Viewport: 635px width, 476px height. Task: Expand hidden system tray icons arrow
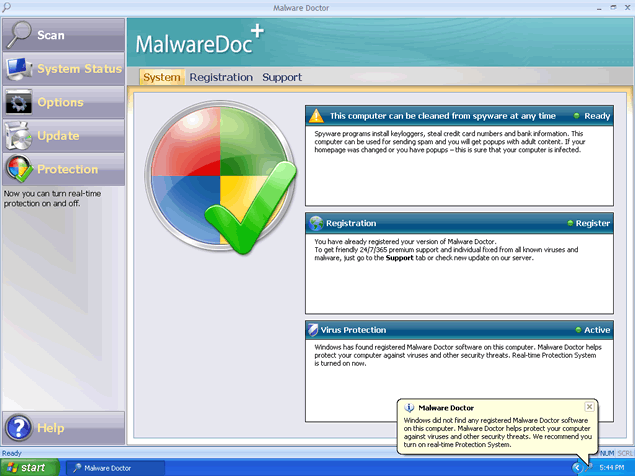(x=577, y=467)
